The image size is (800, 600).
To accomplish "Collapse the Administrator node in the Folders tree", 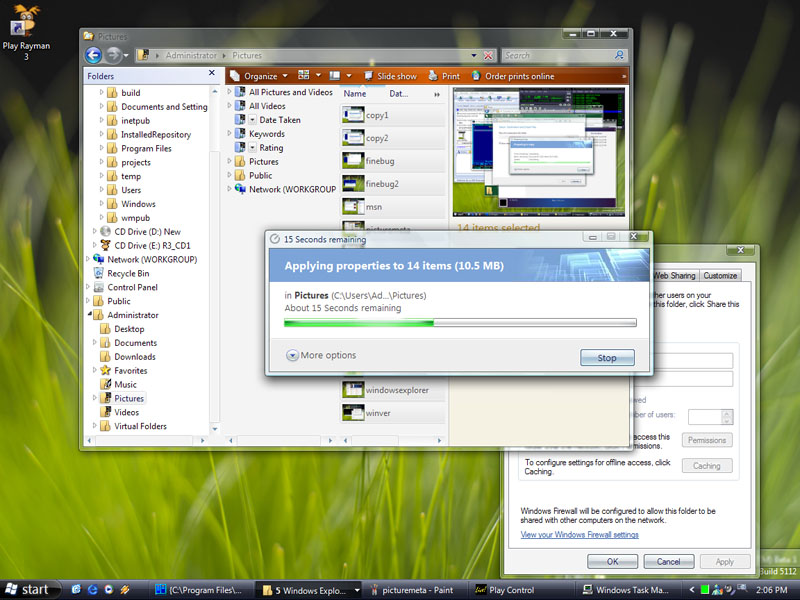I will 89,314.
